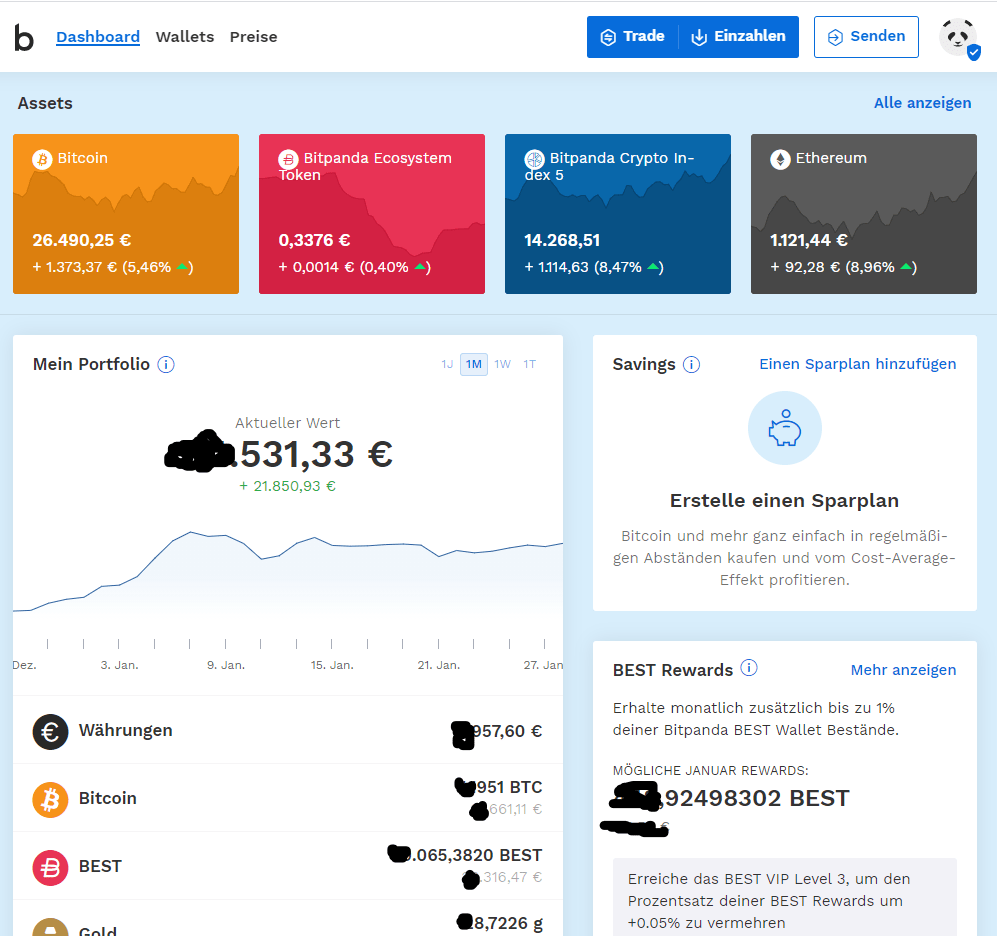This screenshot has height=936, width=997.
Task: Open the Dashboard tab
Action: pos(98,37)
